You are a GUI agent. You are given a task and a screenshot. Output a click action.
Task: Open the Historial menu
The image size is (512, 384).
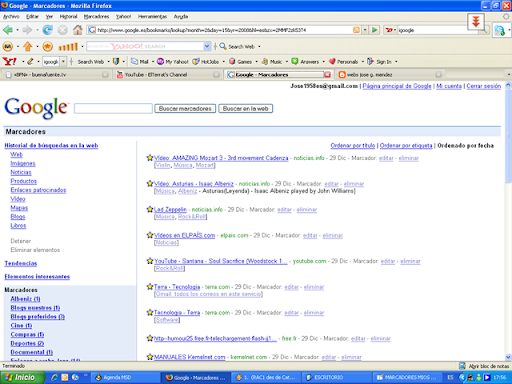click(68, 16)
